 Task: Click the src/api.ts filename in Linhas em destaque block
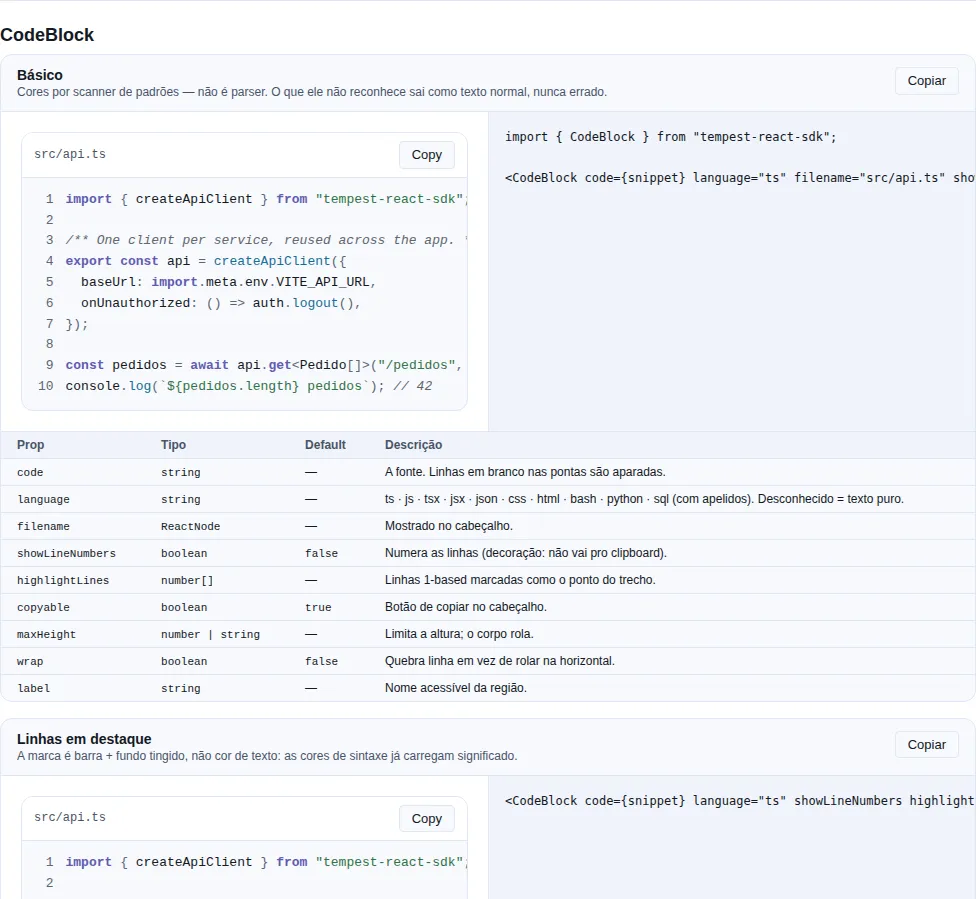[x=70, y=817]
